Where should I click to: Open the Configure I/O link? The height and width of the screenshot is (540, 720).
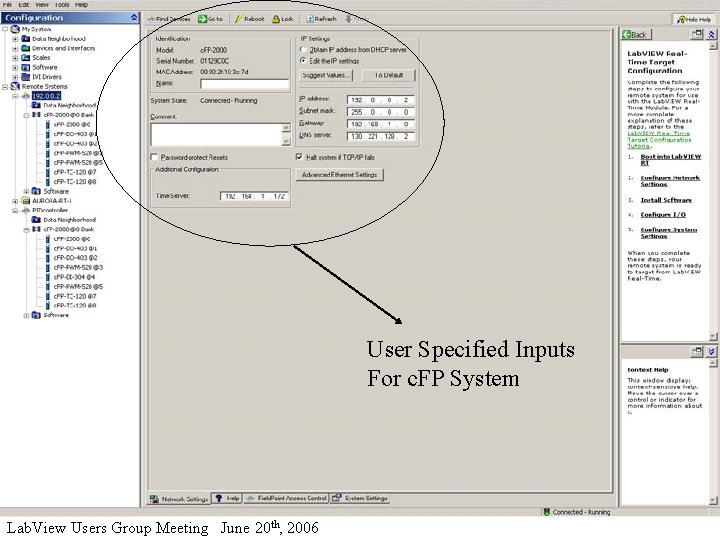(663, 215)
